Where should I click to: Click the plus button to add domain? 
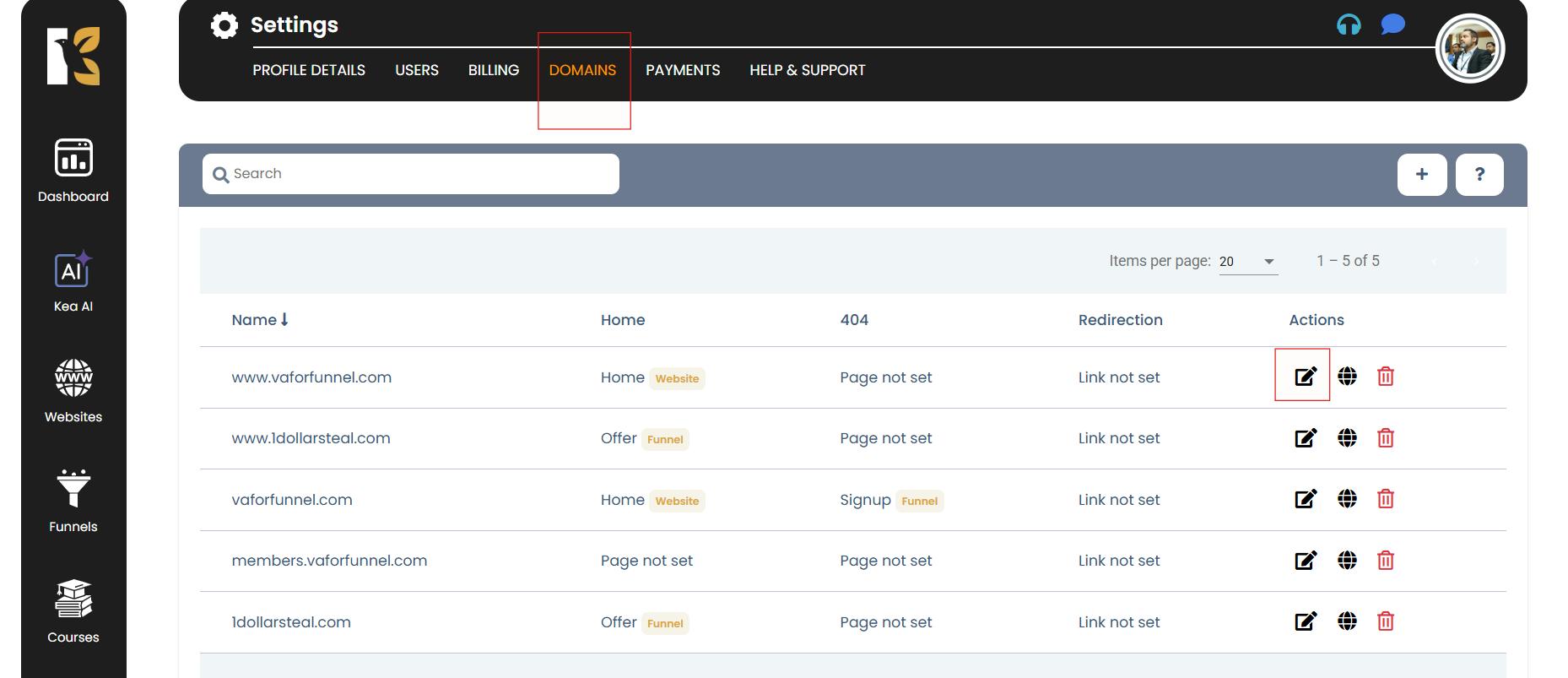1422,175
